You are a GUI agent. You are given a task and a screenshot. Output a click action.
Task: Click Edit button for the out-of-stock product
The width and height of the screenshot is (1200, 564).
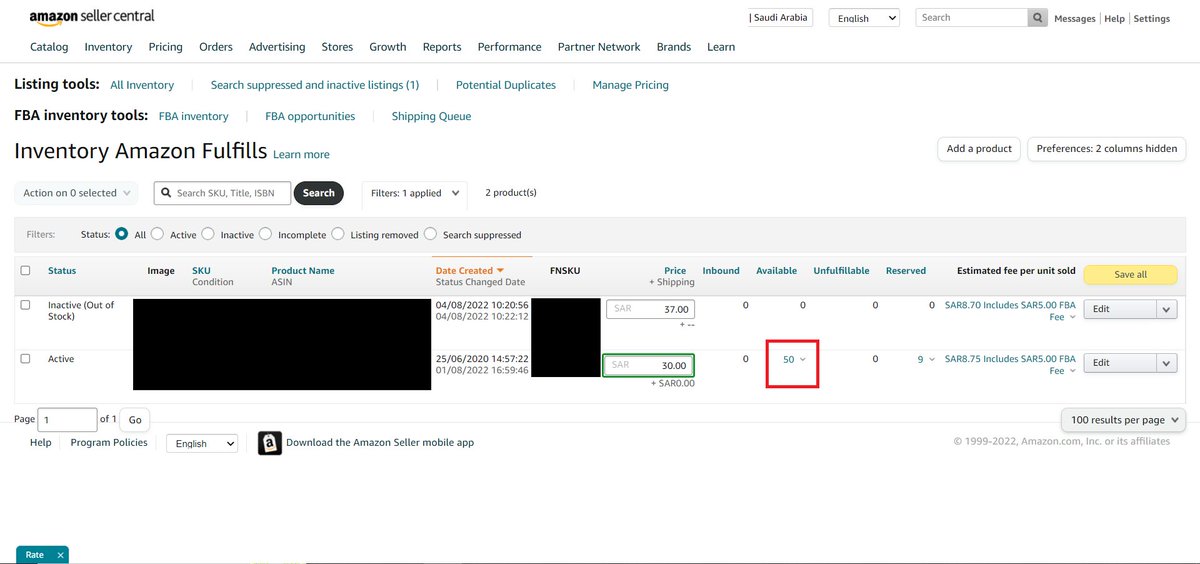tap(1120, 309)
